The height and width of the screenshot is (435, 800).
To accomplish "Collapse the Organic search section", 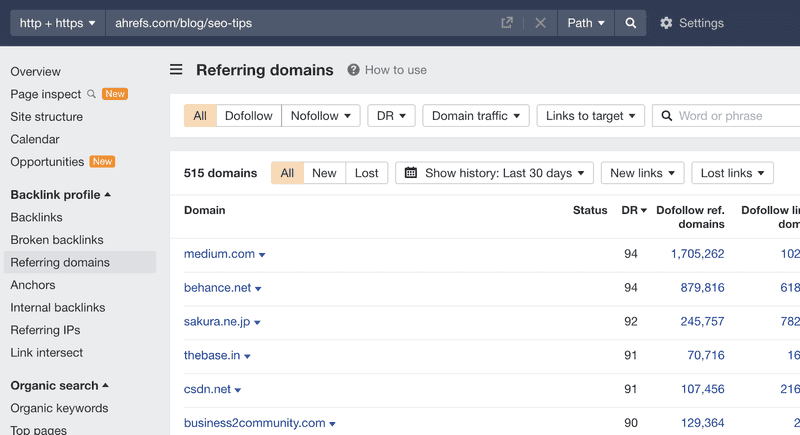I will [60, 386].
